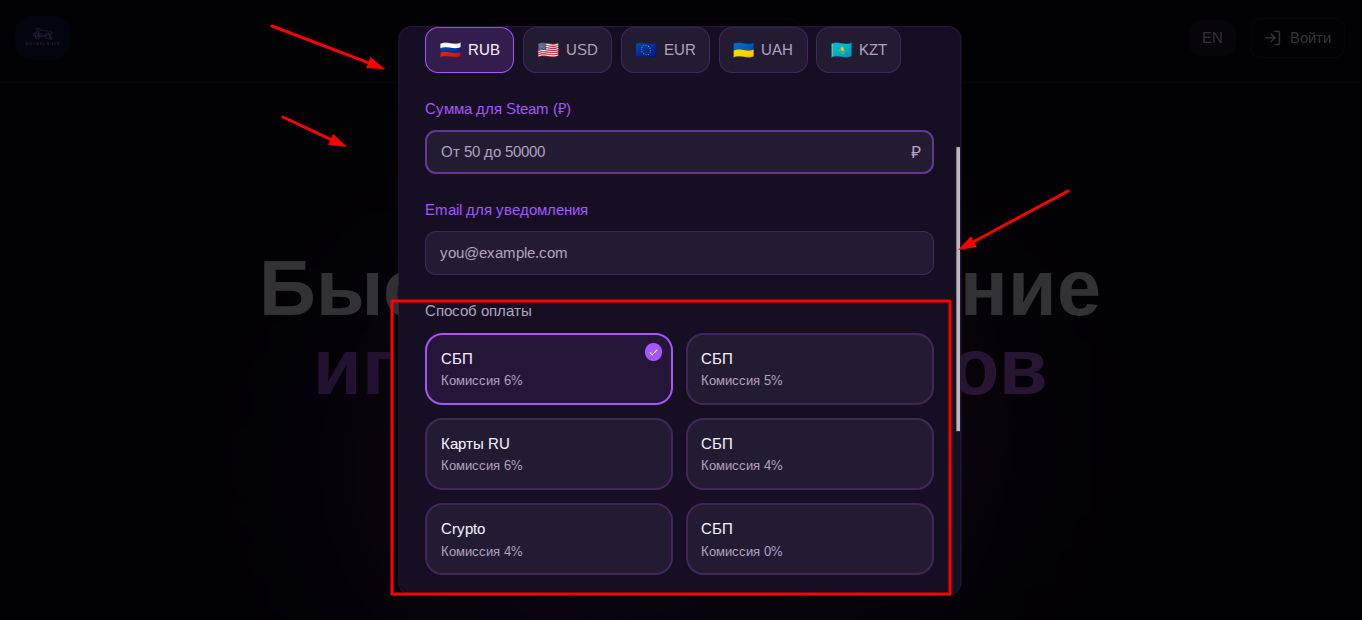Click the modal's vertical scrollbar
The image size is (1362, 620).
click(x=958, y=290)
